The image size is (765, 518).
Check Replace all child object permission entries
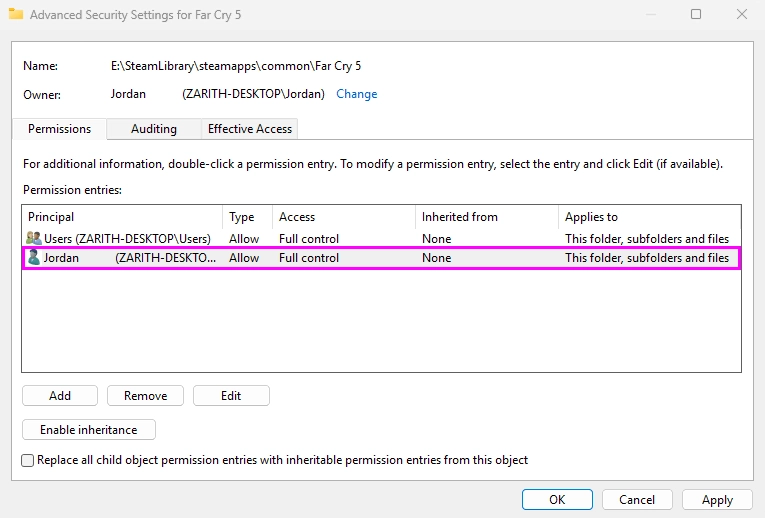[27, 460]
